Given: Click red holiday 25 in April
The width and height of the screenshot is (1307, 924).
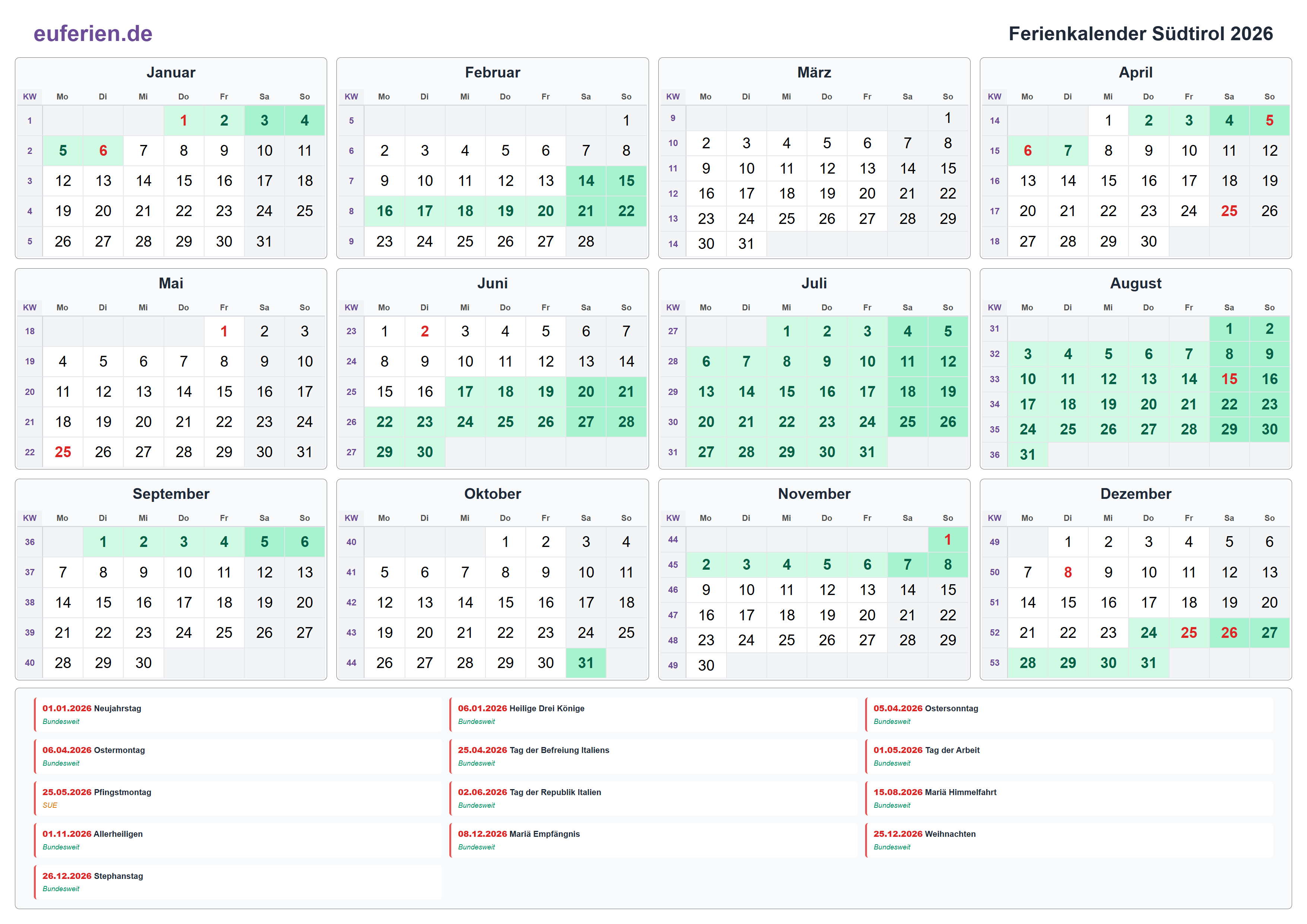Looking at the screenshot, I should [x=1229, y=211].
